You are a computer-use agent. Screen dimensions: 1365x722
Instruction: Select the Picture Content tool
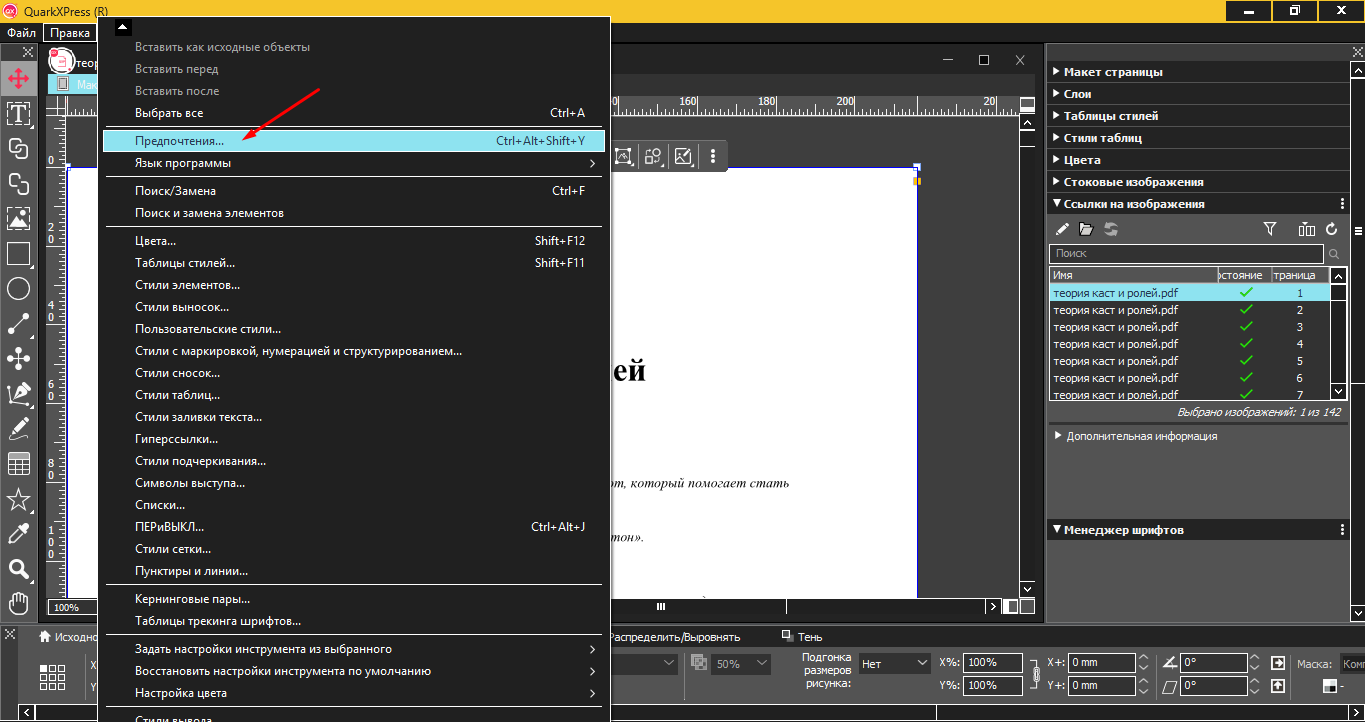tap(18, 218)
